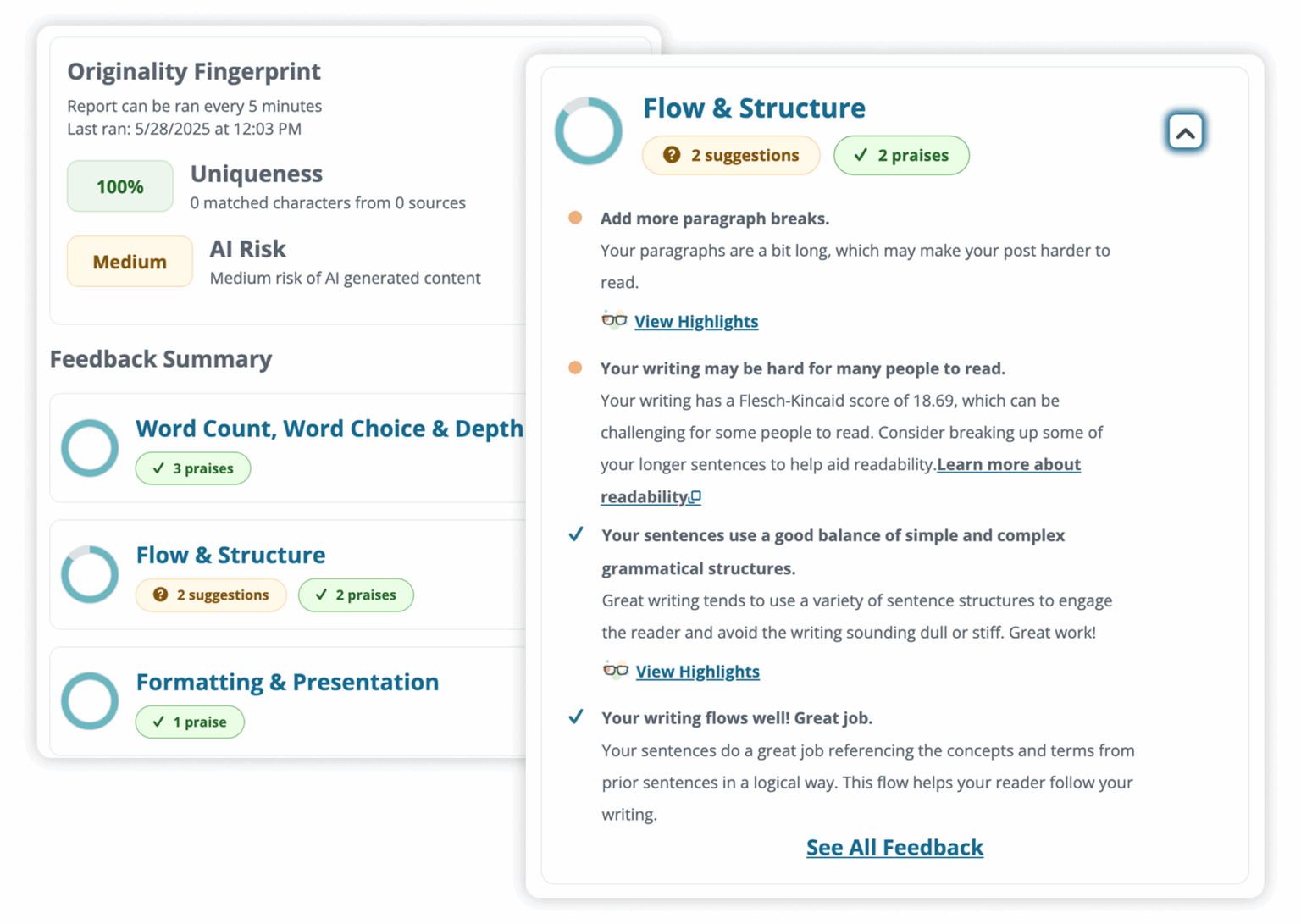Screen dimensions: 1301x924
Task: Open View Highlights for sentence structures
Action: pyautogui.click(x=698, y=672)
